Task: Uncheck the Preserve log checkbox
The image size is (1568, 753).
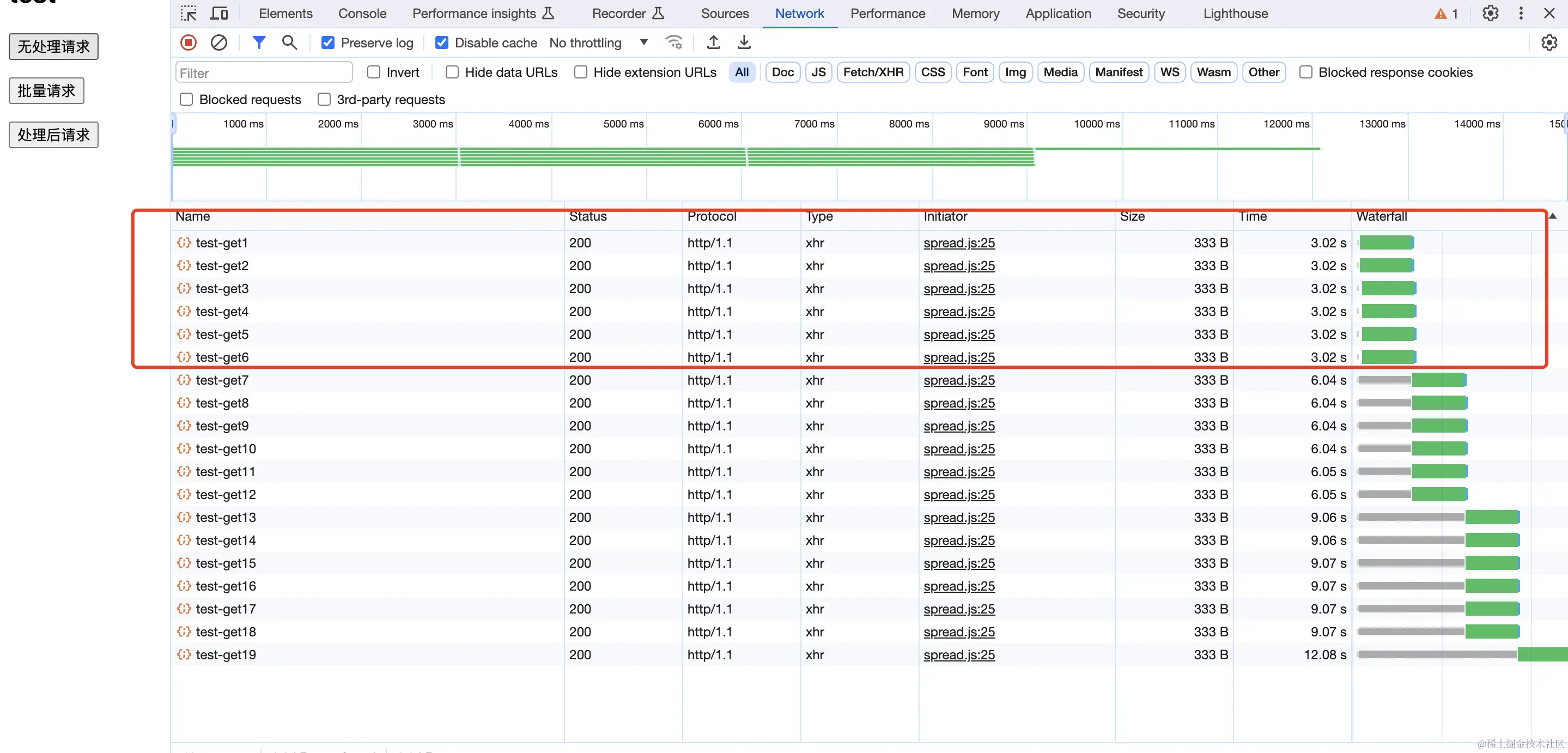Action: pyautogui.click(x=328, y=42)
